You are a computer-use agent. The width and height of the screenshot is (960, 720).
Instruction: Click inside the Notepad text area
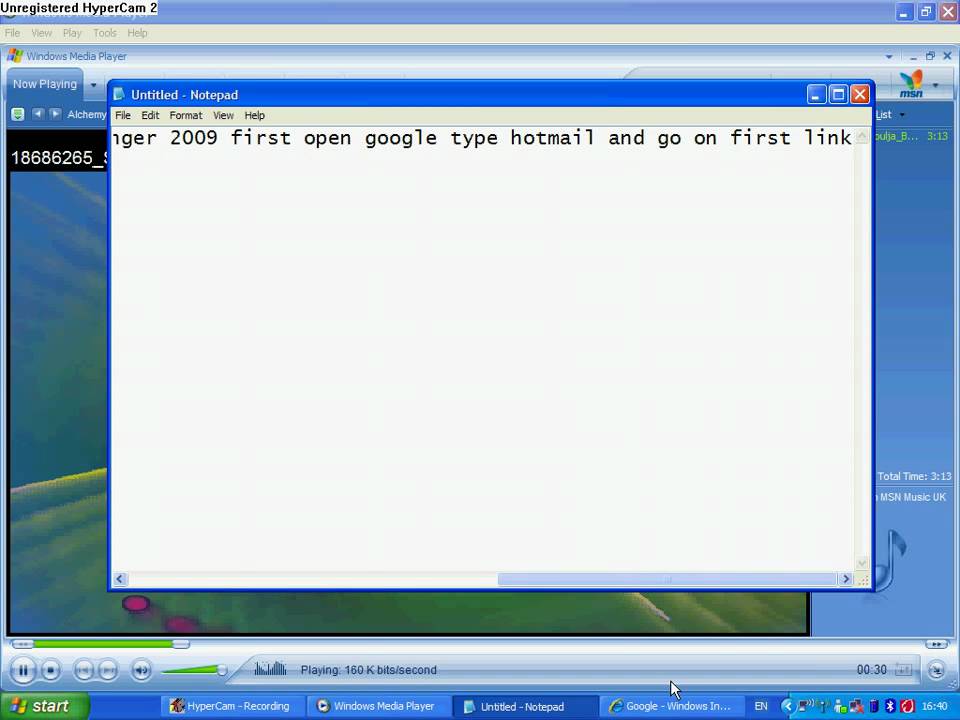tap(482, 349)
